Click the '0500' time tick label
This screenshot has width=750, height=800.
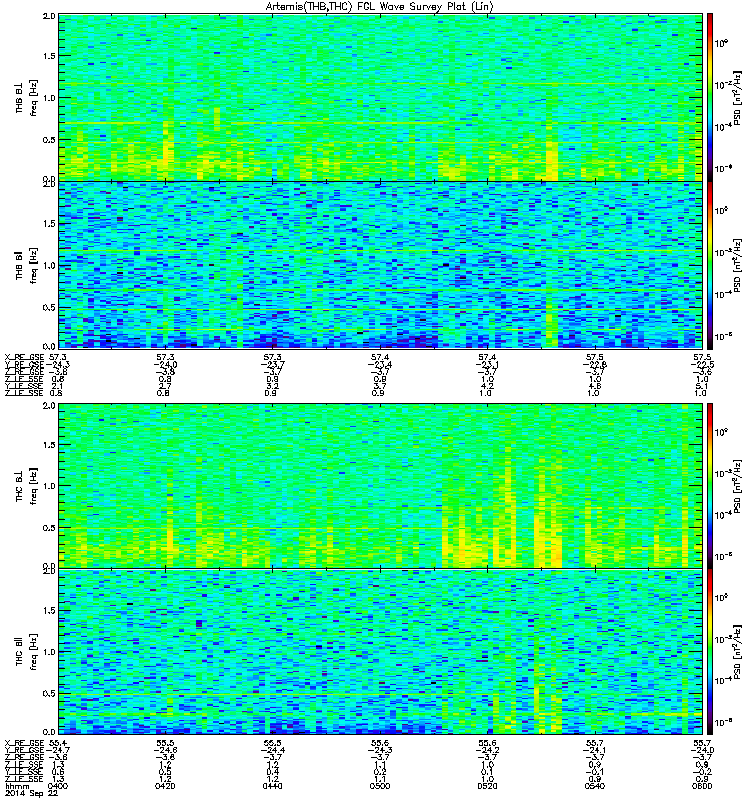[x=380, y=786]
